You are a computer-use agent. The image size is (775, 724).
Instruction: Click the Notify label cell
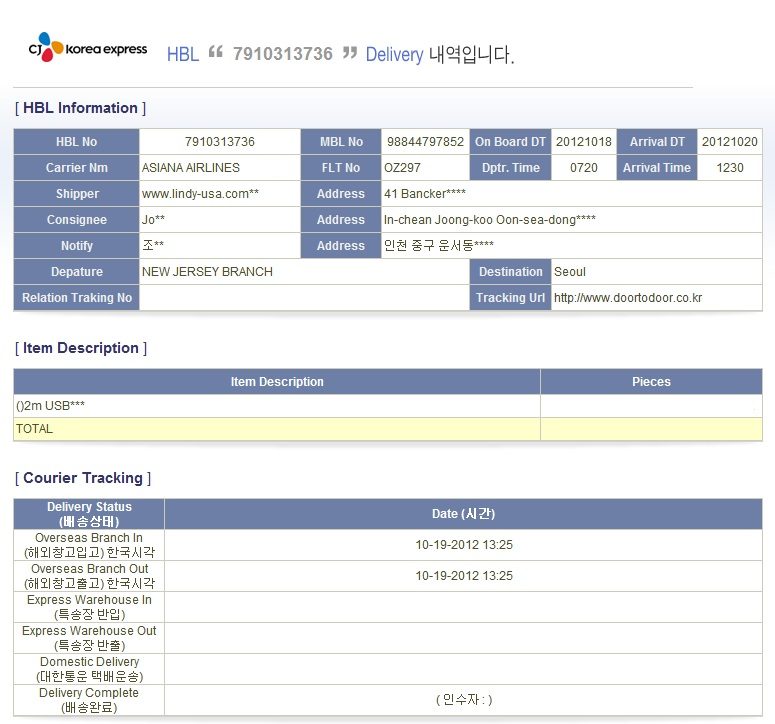77,246
